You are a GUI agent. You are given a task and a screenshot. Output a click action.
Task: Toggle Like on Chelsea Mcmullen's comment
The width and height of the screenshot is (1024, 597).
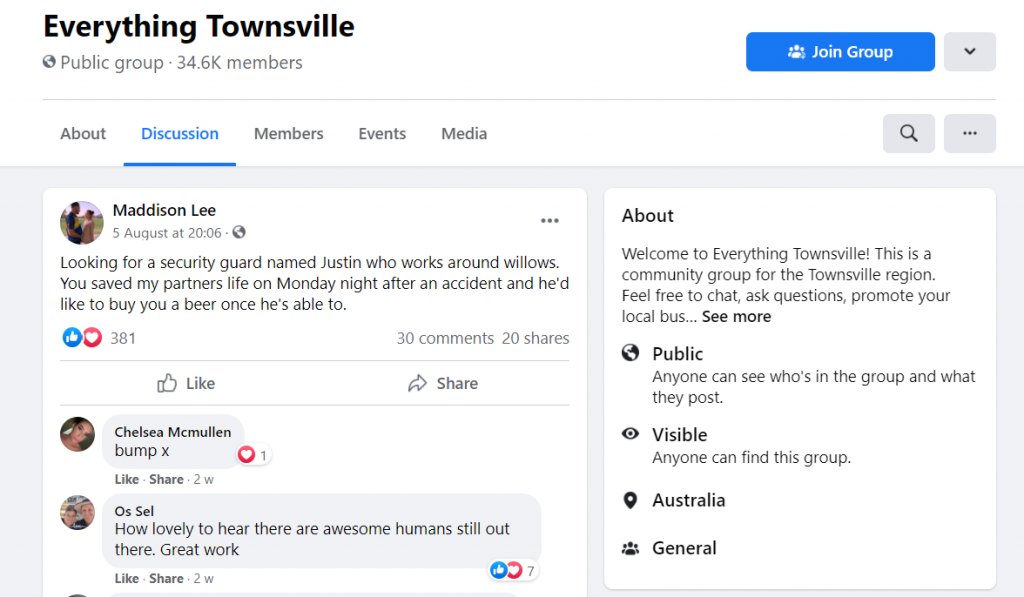(x=127, y=479)
